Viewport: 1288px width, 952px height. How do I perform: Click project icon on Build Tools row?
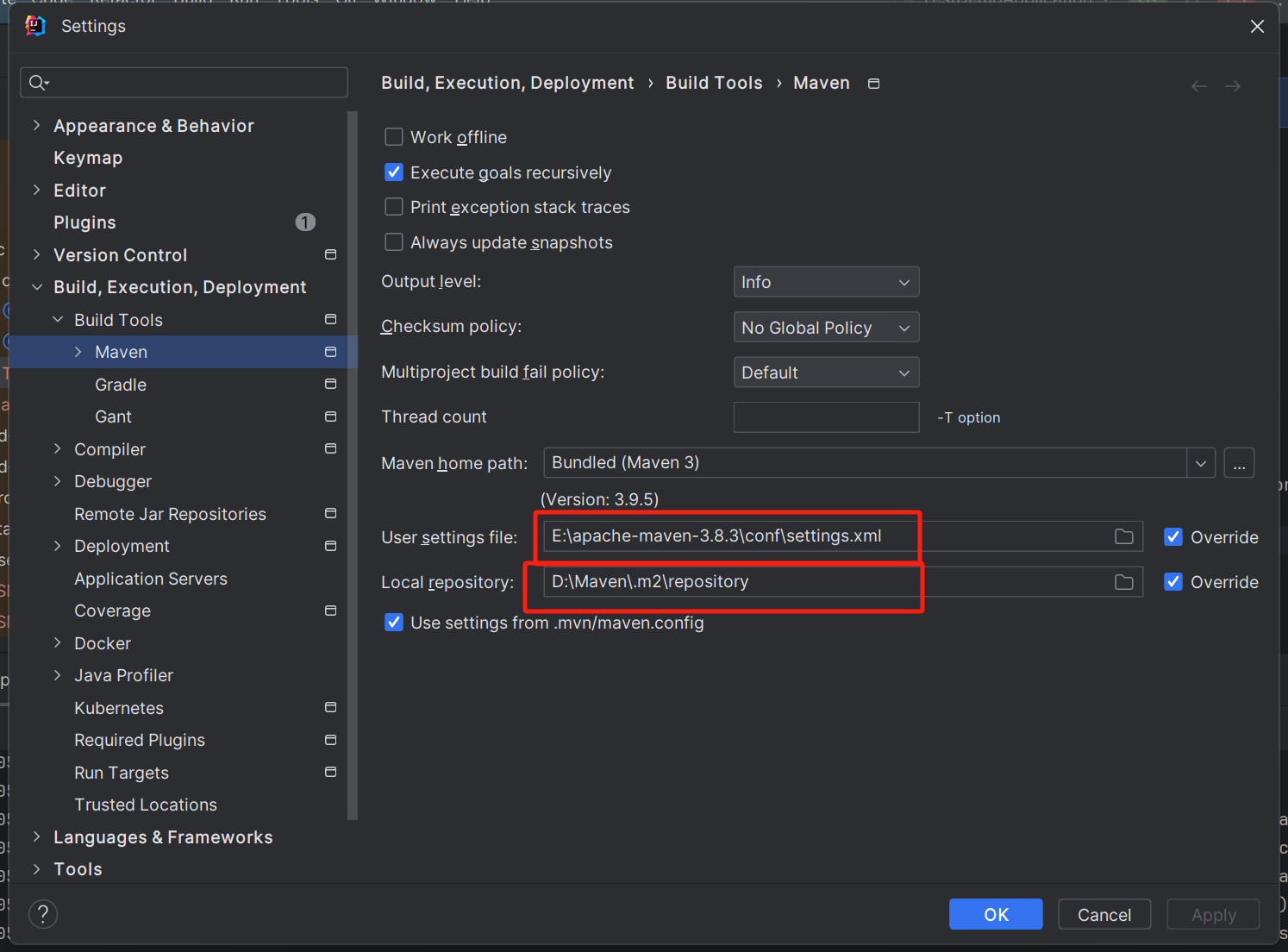(330, 319)
